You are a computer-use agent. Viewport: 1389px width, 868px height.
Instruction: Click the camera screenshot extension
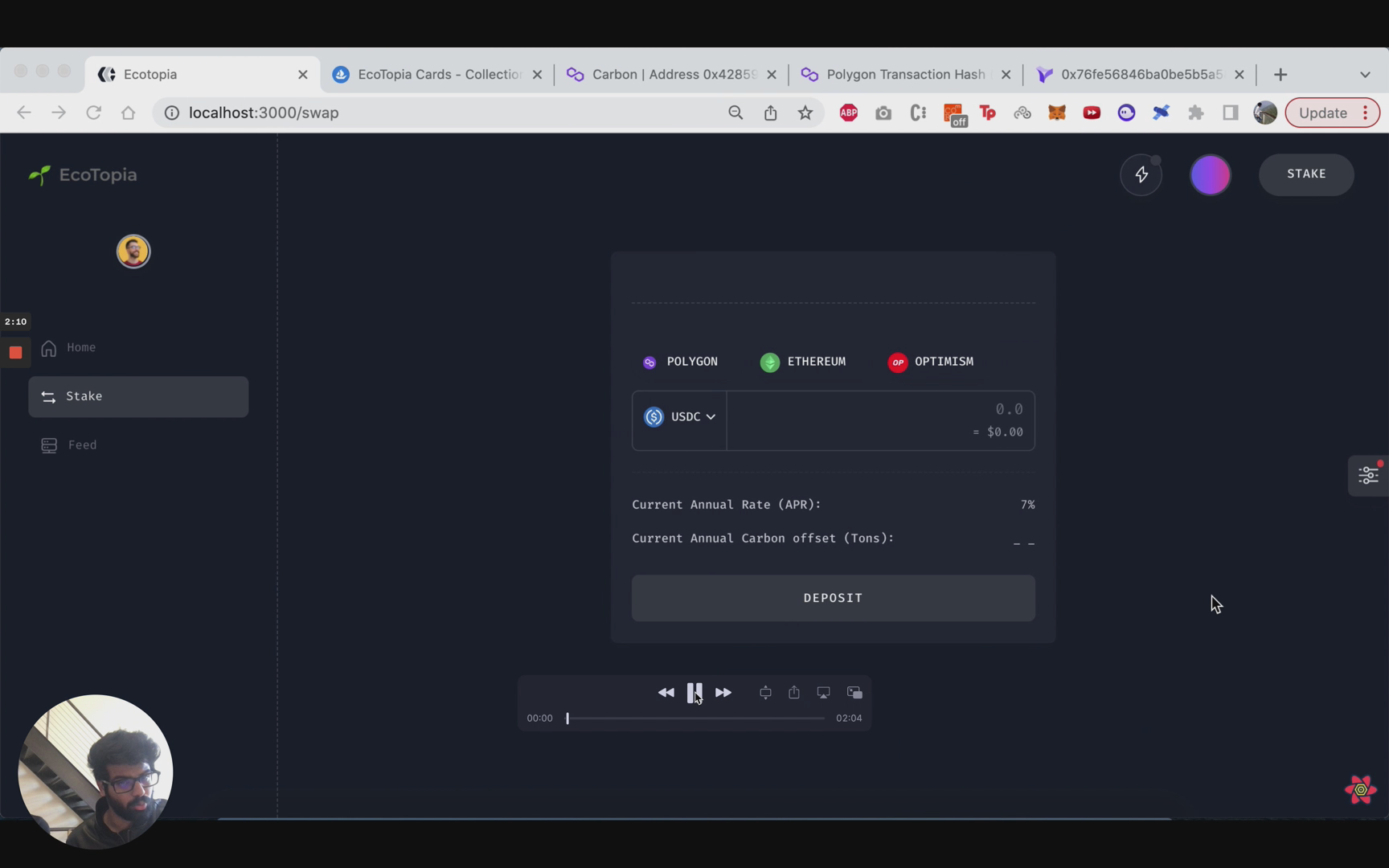pyautogui.click(x=883, y=113)
